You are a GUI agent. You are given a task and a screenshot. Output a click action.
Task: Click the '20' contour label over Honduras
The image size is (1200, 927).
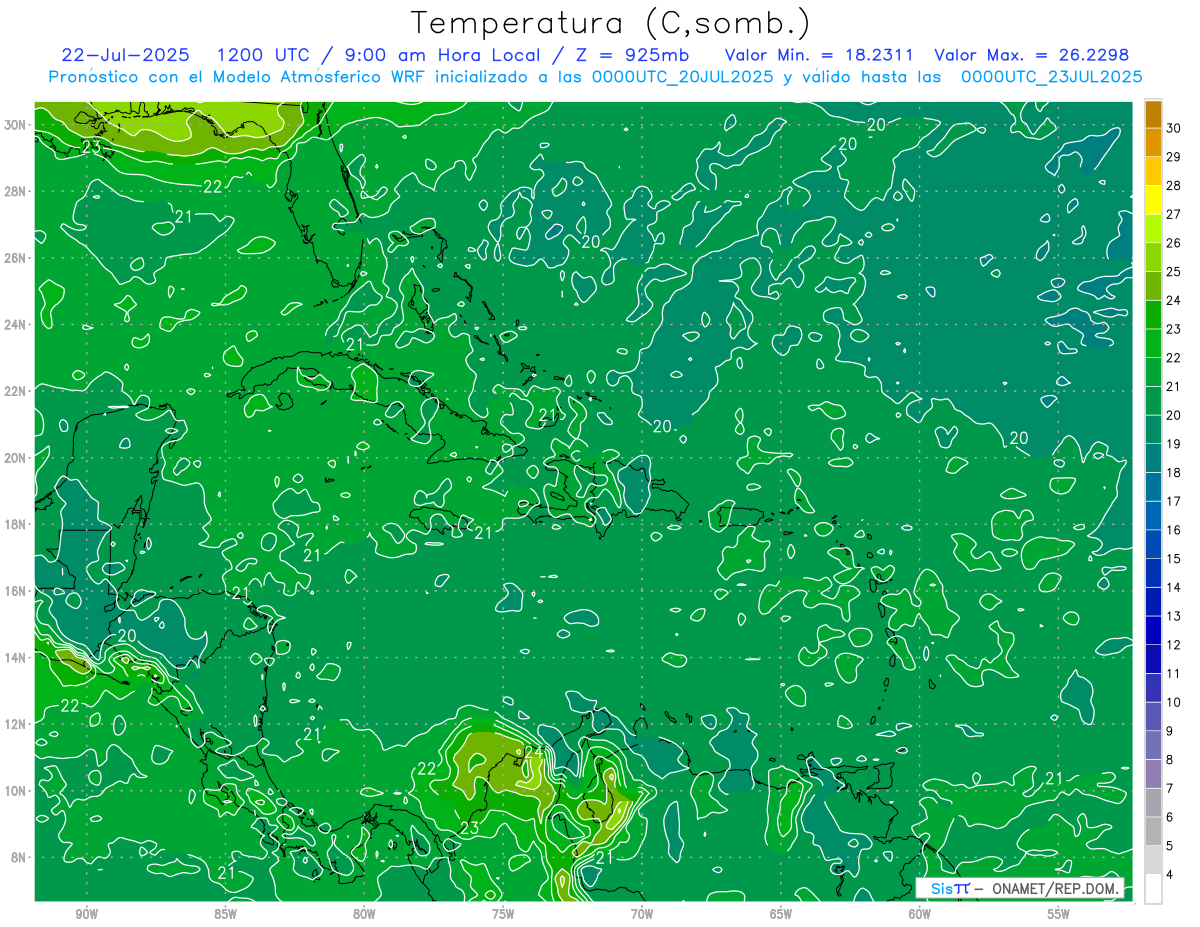click(127, 635)
